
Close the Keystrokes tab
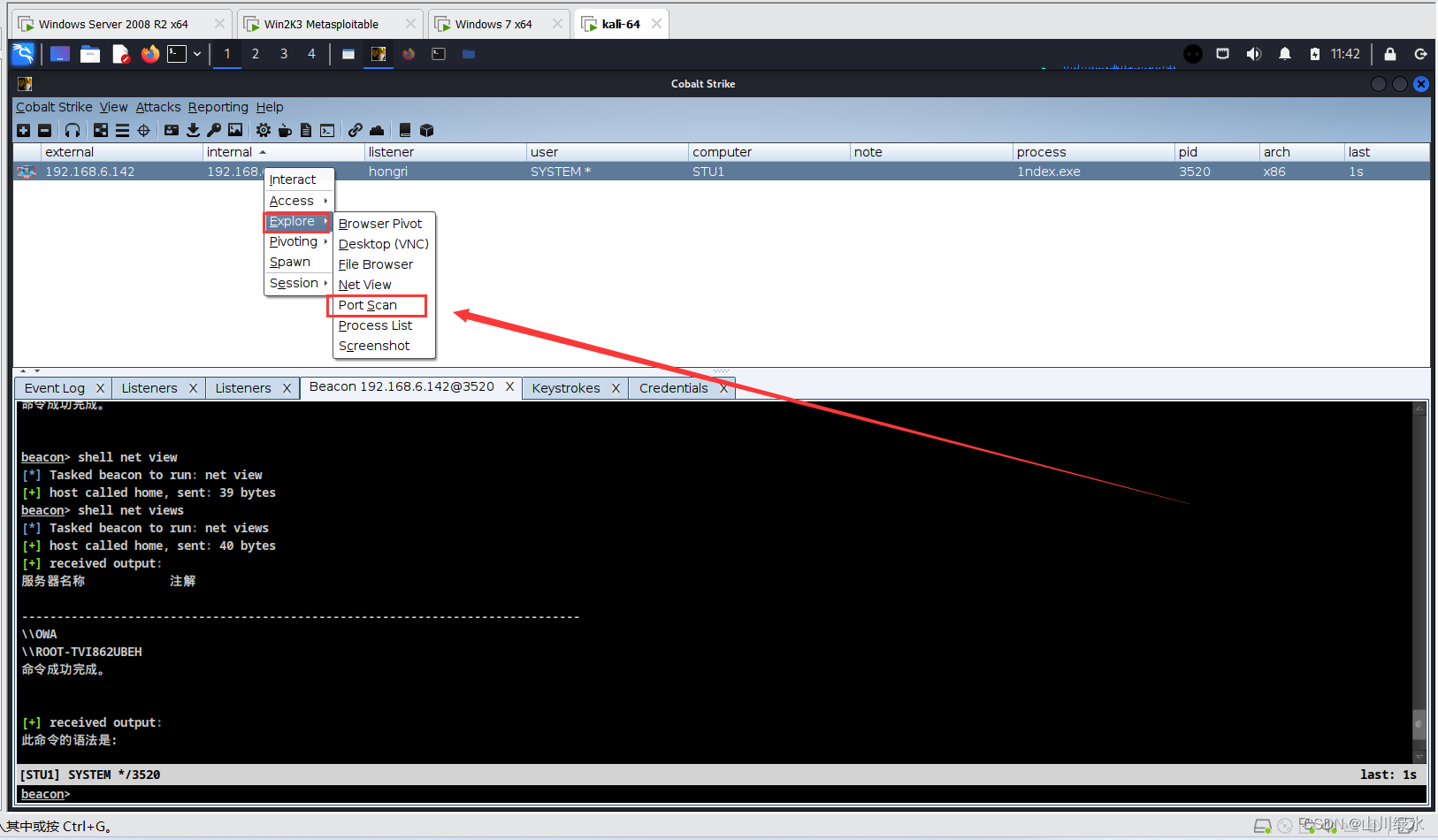(616, 388)
